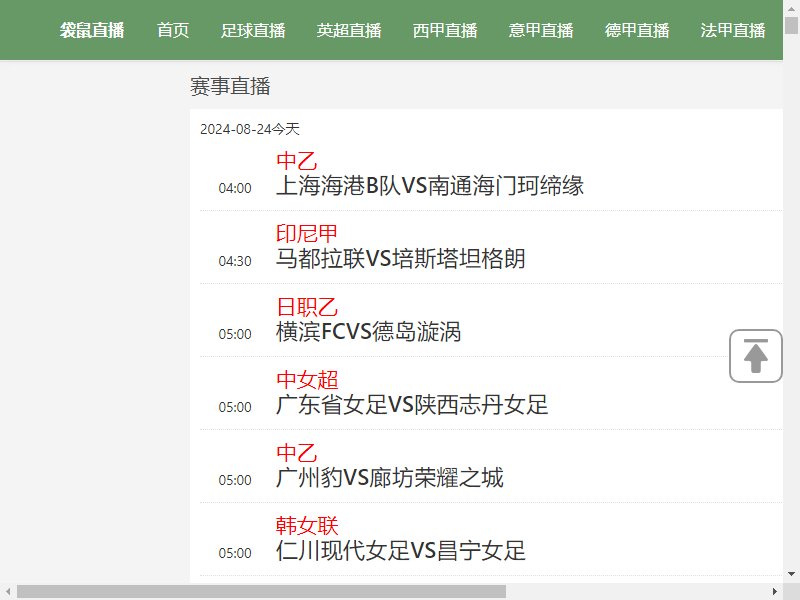800x600 pixels.
Task: Click the 04:30 match time text
Action: (235, 261)
